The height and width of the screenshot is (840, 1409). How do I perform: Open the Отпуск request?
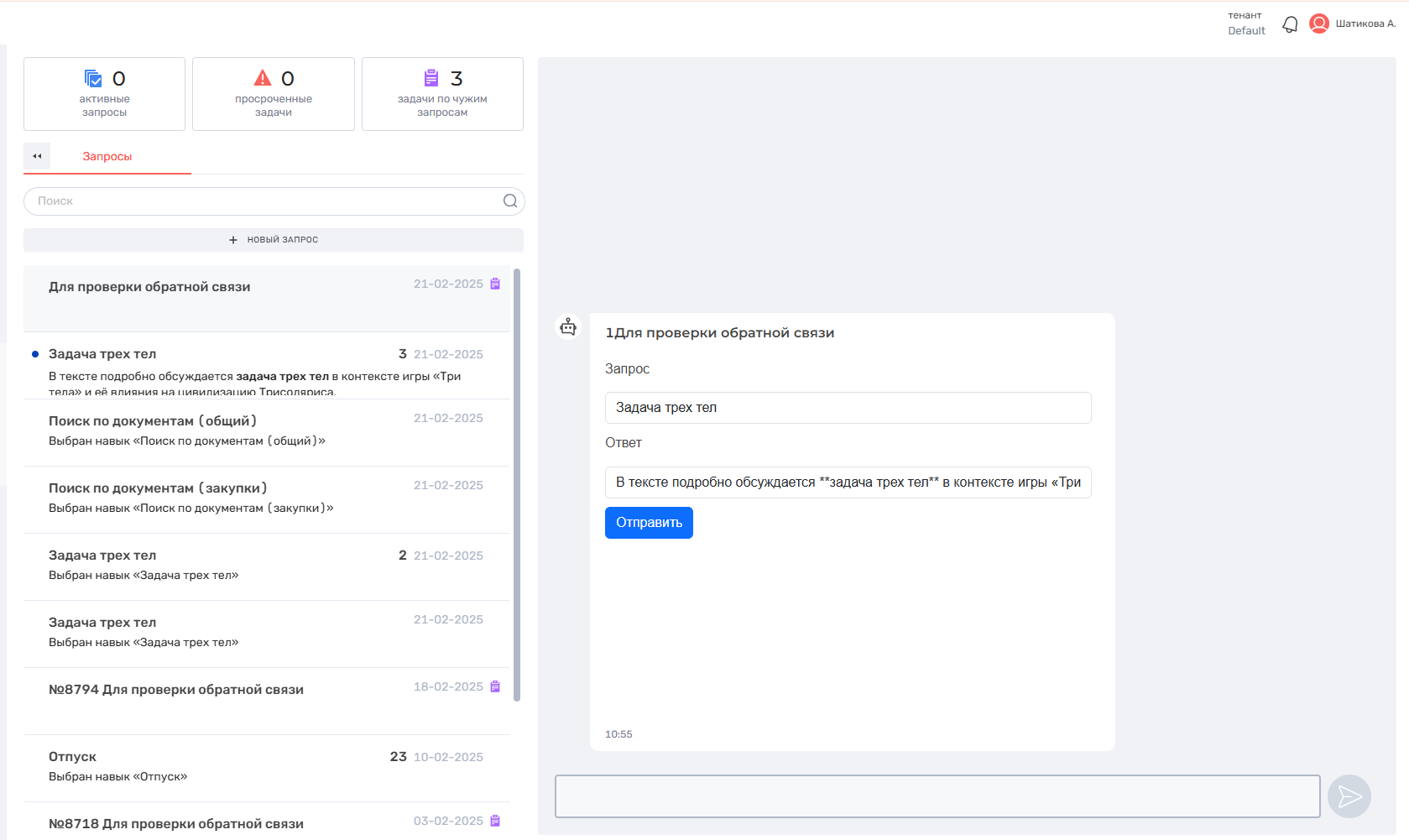(267, 769)
